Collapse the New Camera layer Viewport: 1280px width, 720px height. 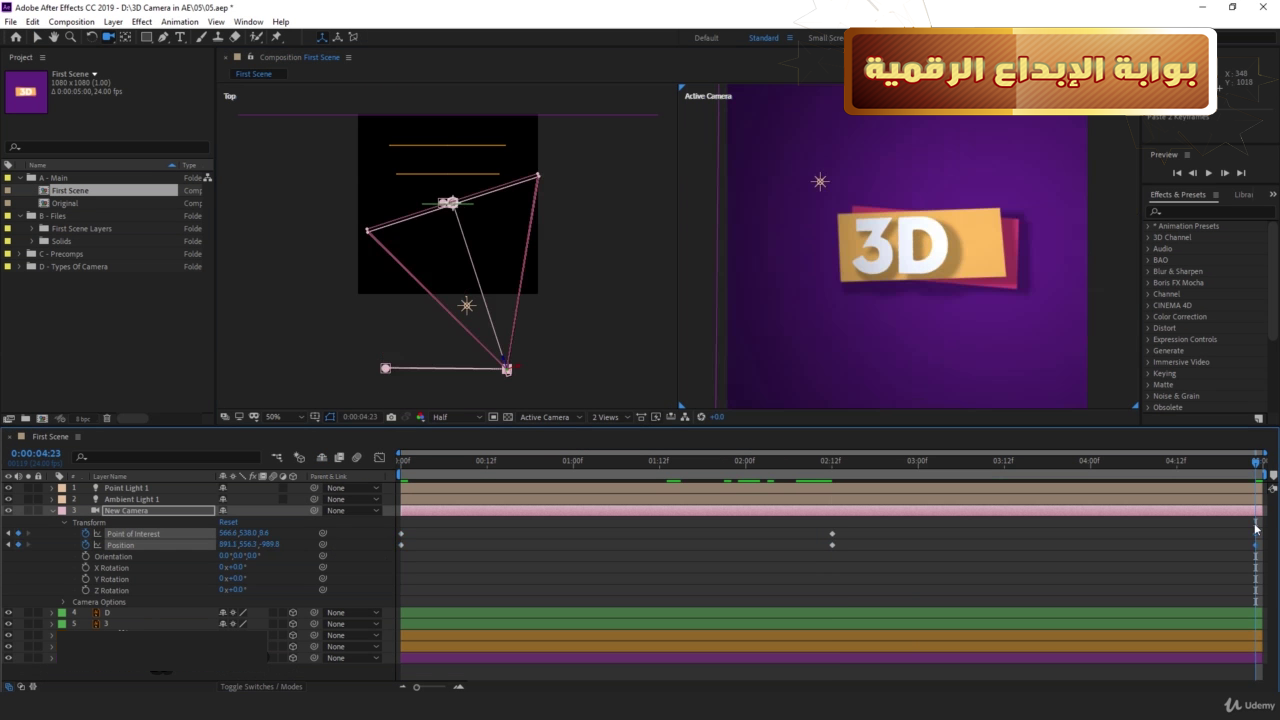tap(52, 510)
